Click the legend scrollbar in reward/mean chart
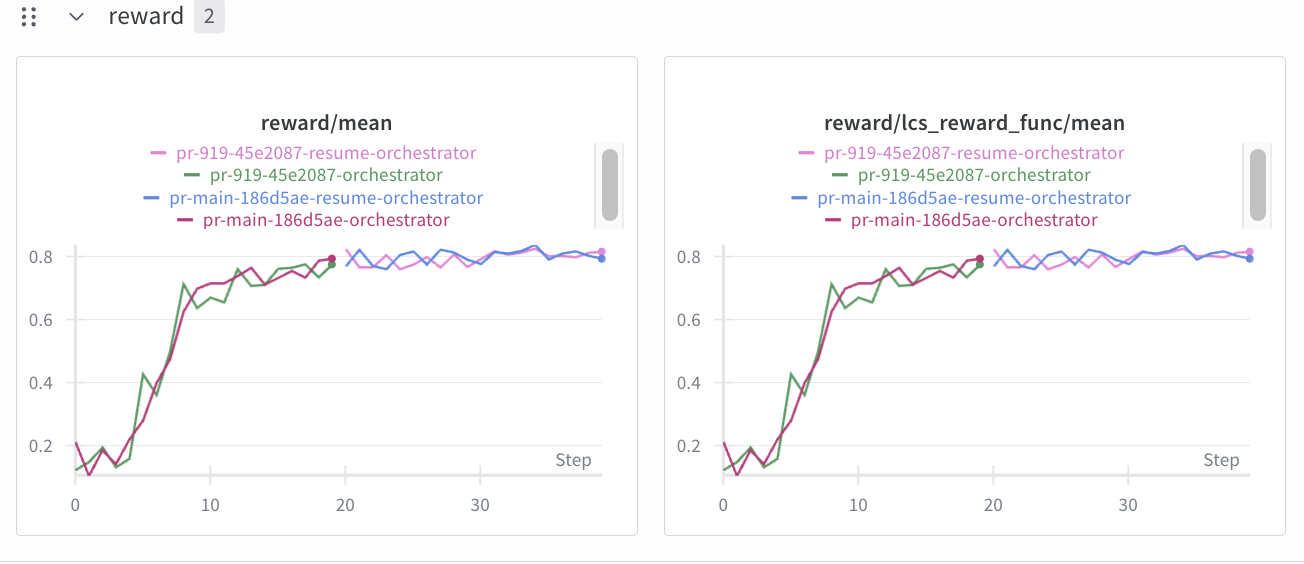The image size is (1304, 564). 609,184
